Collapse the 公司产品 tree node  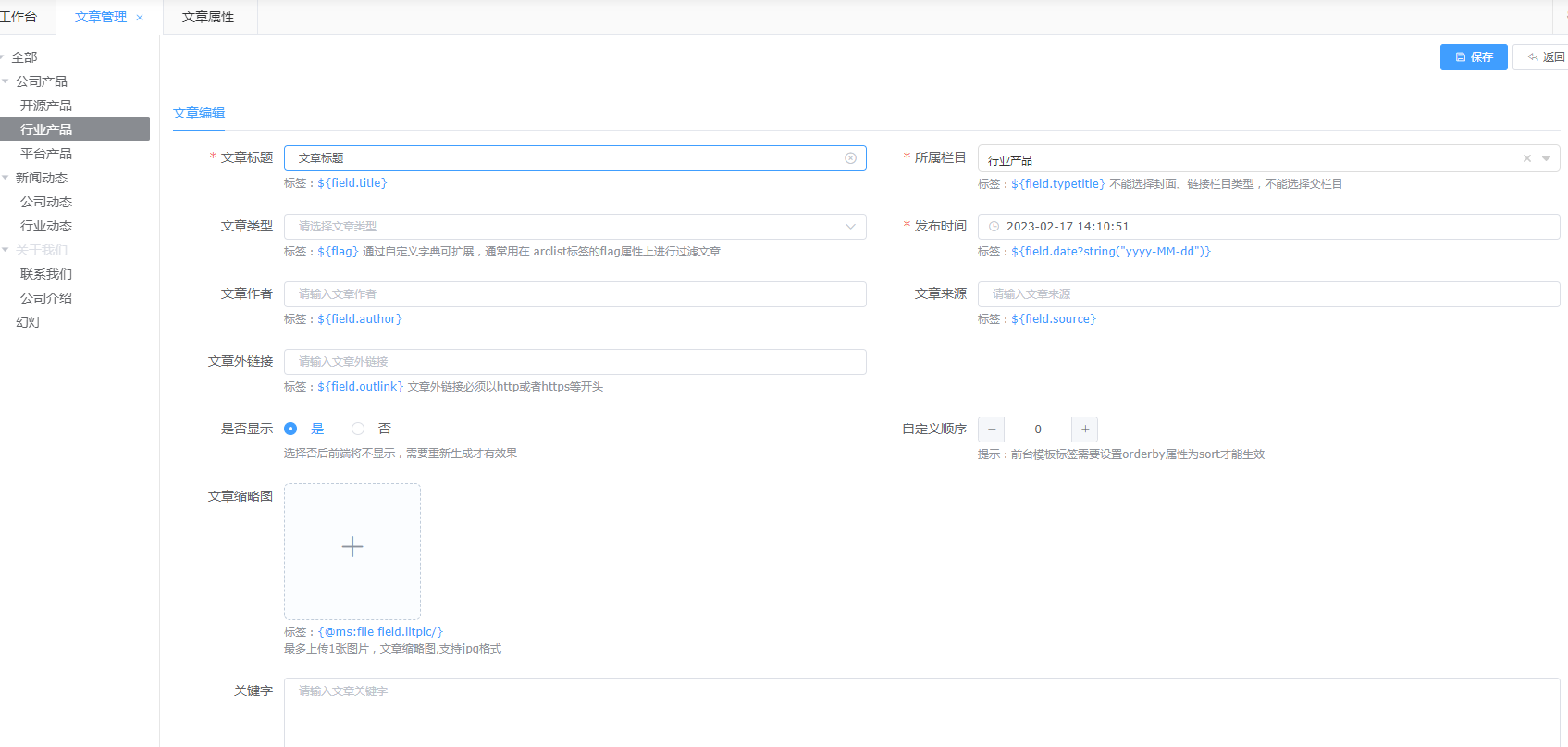[x=6, y=81]
